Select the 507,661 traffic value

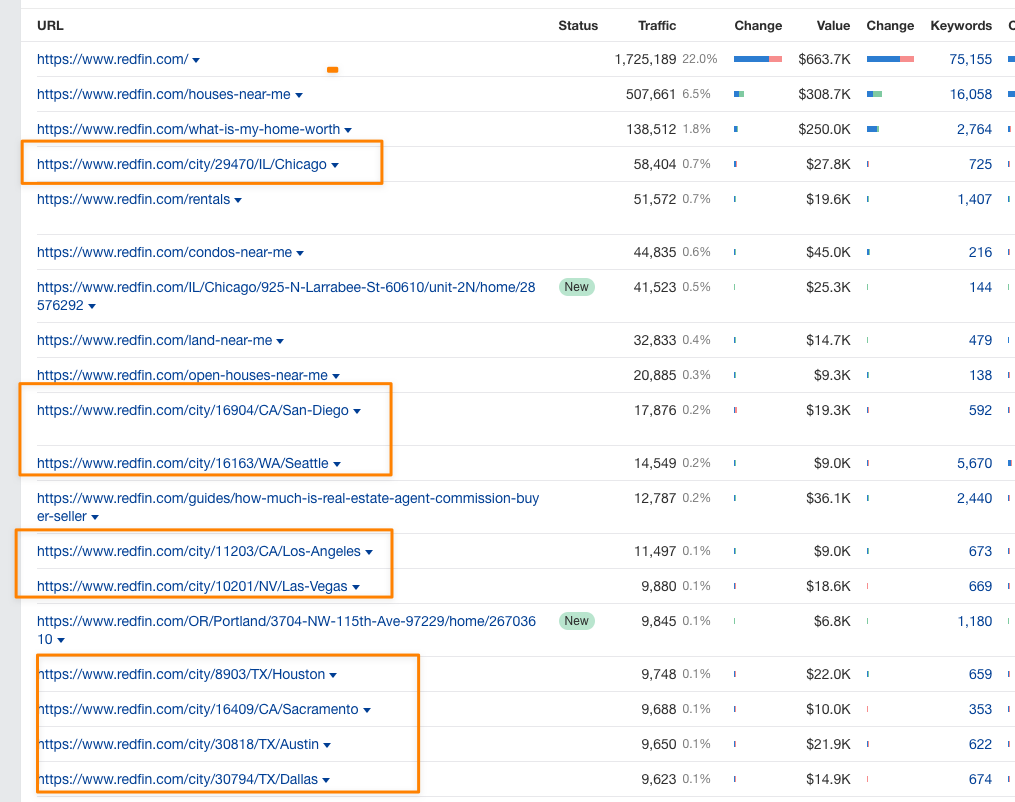pyautogui.click(x=651, y=94)
